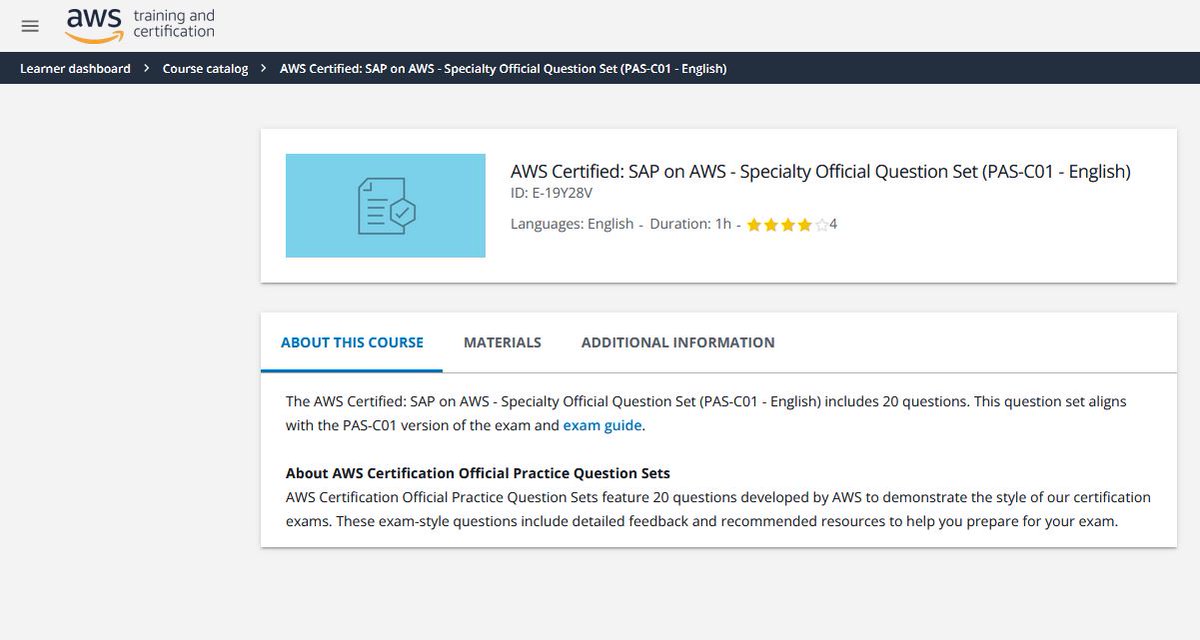This screenshot has width=1200, height=640.
Task: Open Course catalog breadcrumb link
Action: 205,69
